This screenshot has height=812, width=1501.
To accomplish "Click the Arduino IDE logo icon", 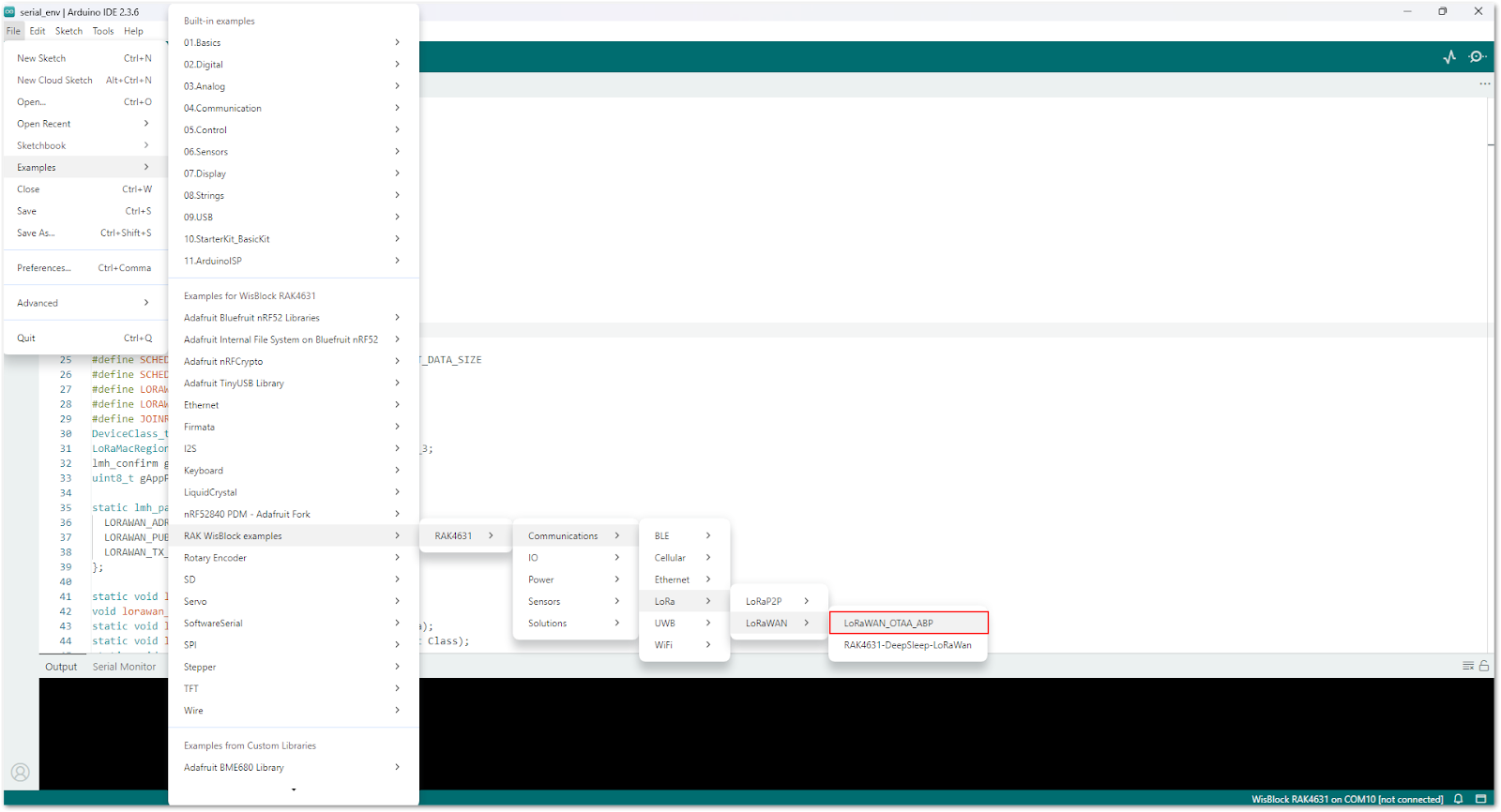I will [x=9, y=12].
